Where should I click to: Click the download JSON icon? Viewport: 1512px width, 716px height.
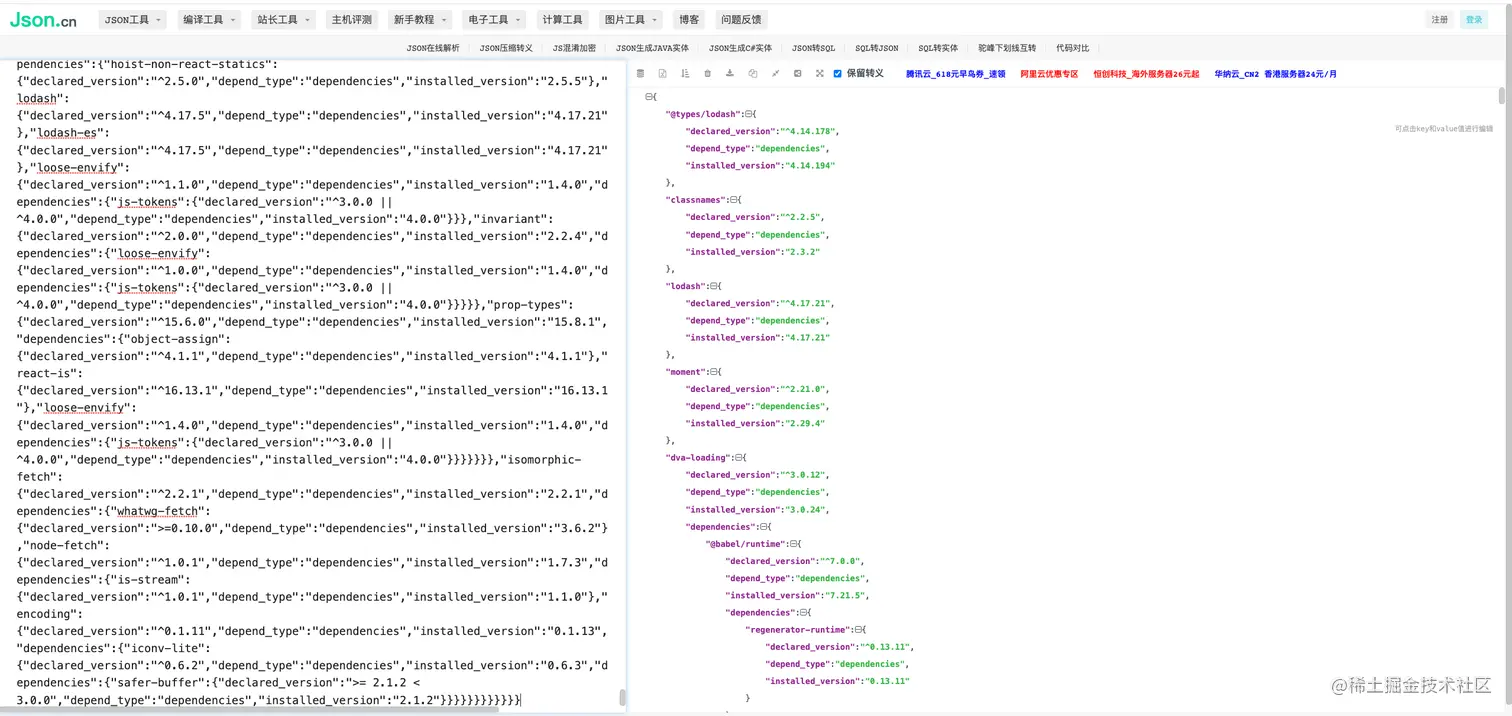point(730,73)
